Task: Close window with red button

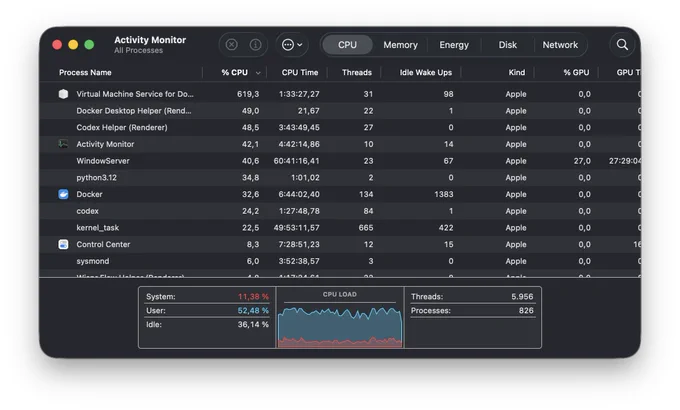Action: (57, 45)
